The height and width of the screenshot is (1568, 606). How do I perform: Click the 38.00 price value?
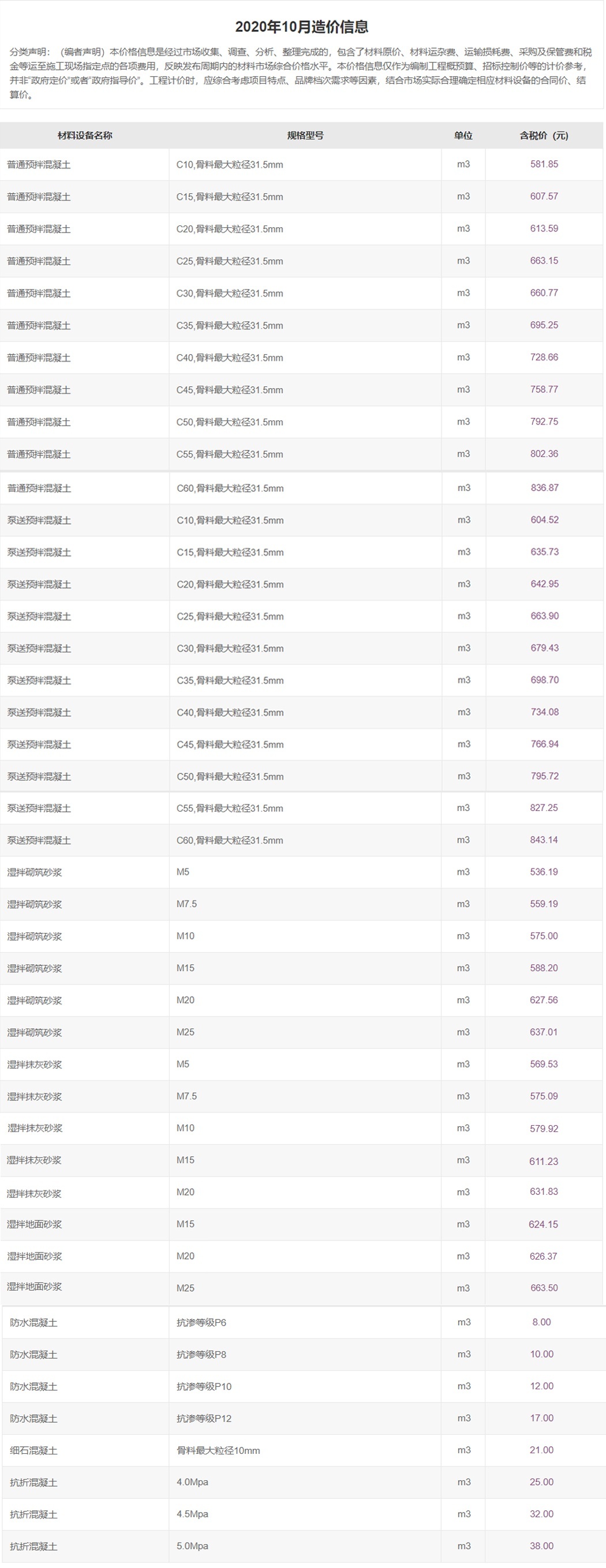[541, 1546]
